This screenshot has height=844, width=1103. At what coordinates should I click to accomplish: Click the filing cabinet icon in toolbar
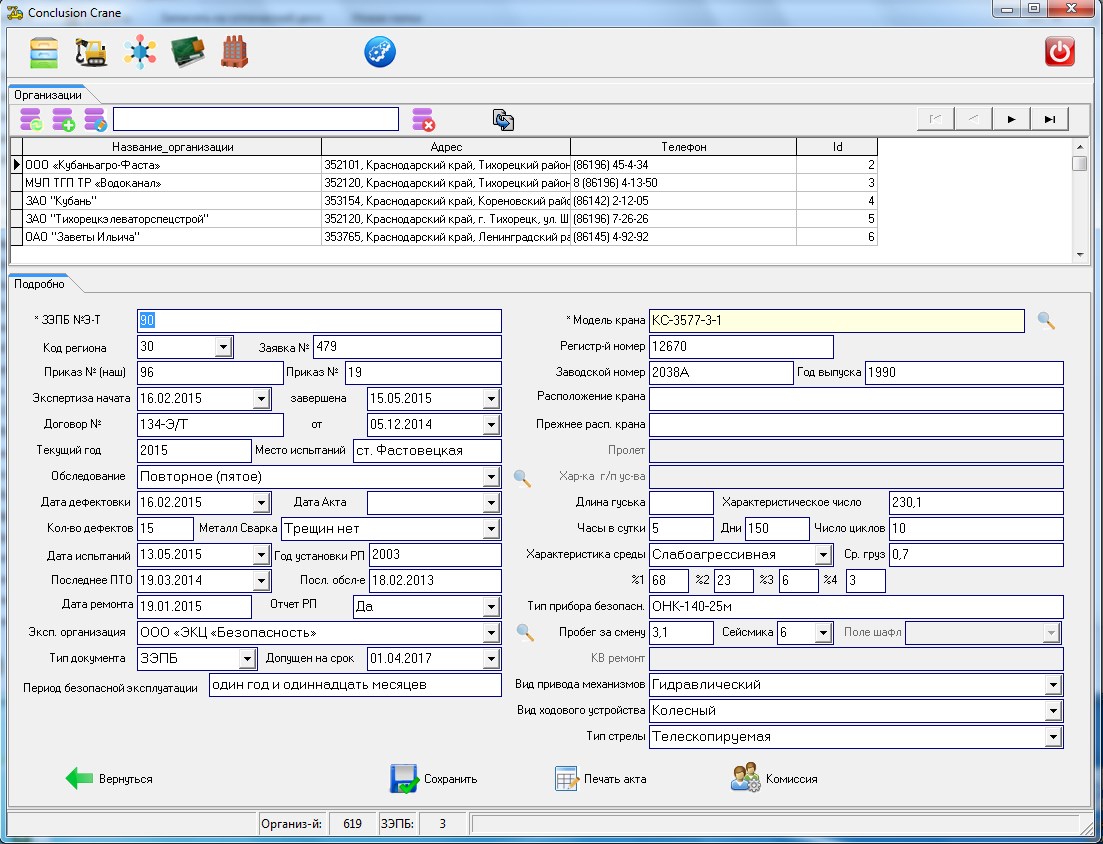pyautogui.click(x=43, y=52)
